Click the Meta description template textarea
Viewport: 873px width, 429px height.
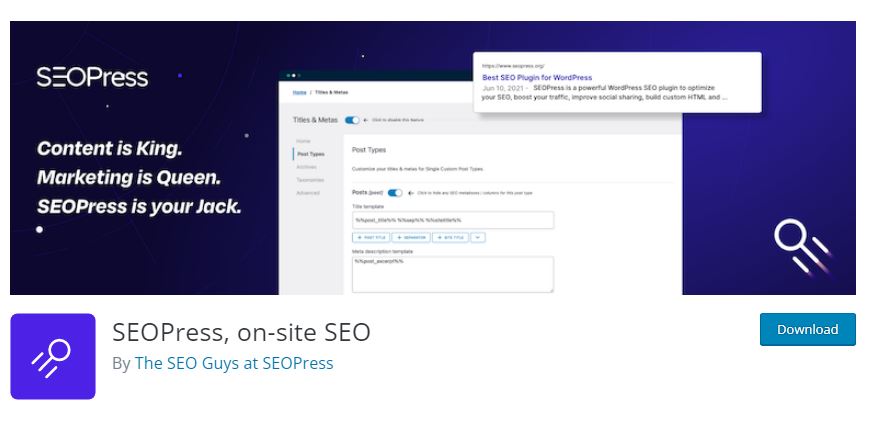coord(452,274)
